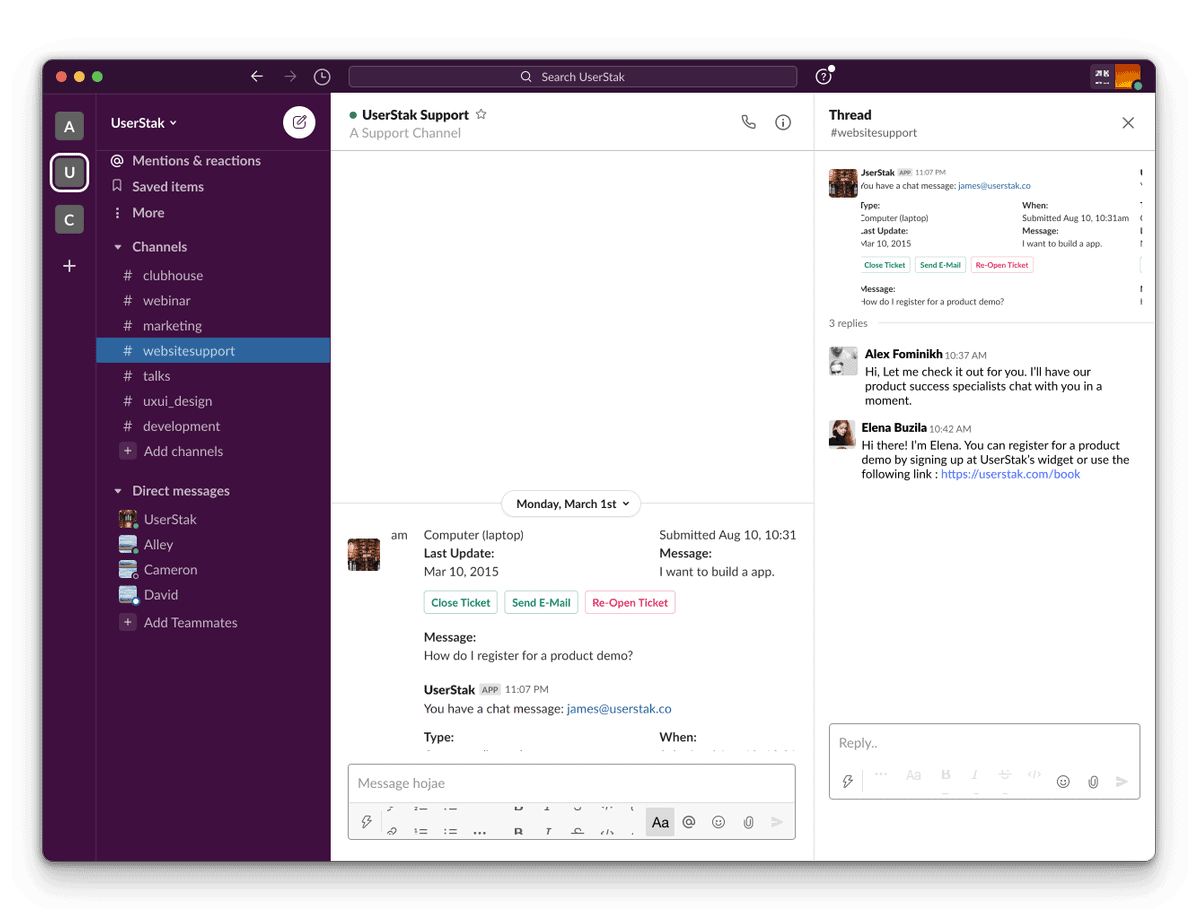Select the U workspace tile

click(x=69, y=173)
